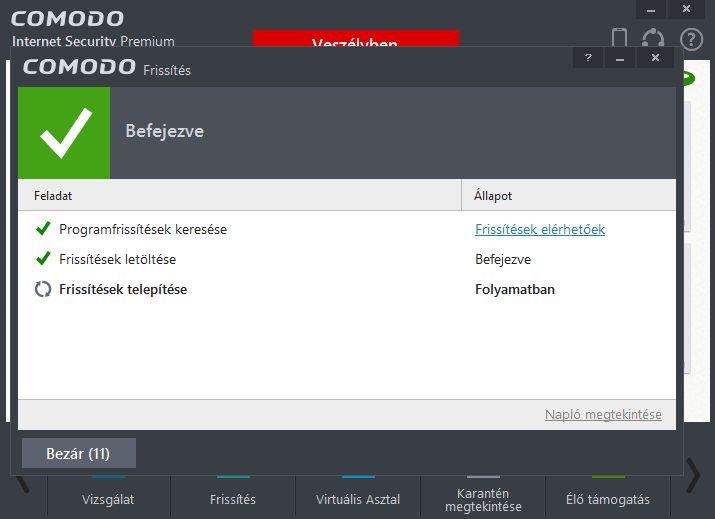Open the Virtuális Asztal tile
Screen dimensions: 715x519
click(358, 498)
